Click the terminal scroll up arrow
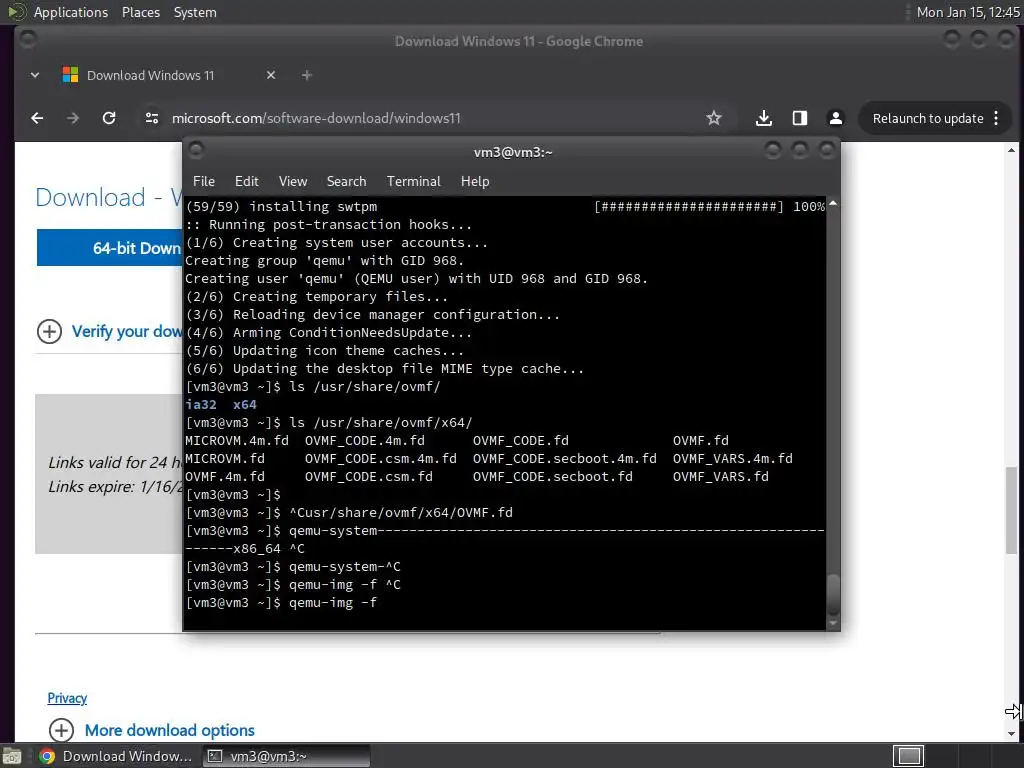Viewport: 1024px width, 768px height. coord(833,204)
